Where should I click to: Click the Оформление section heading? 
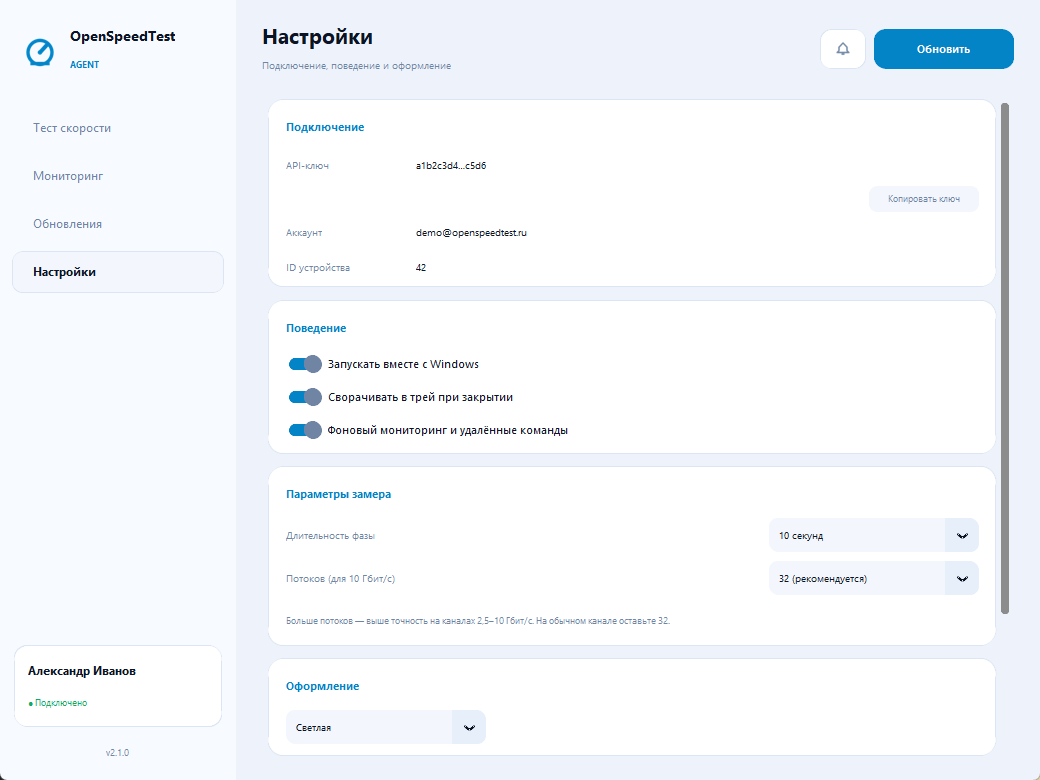tap(322, 686)
